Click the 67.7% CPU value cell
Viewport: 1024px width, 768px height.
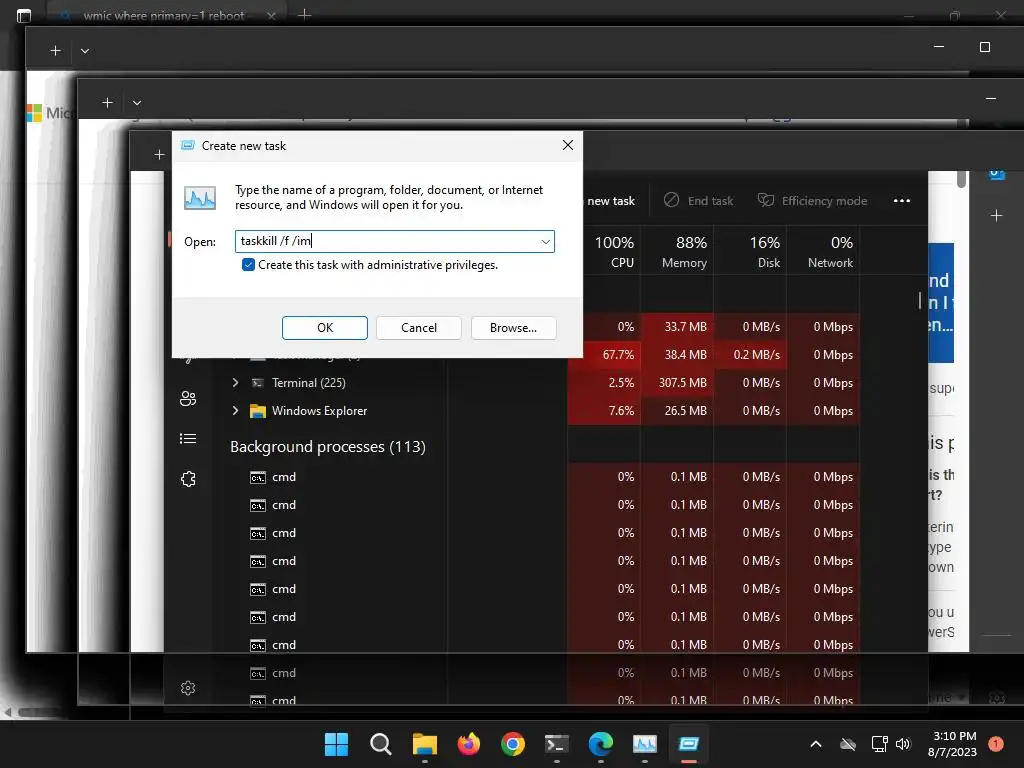pyautogui.click(x=604, y=355)
